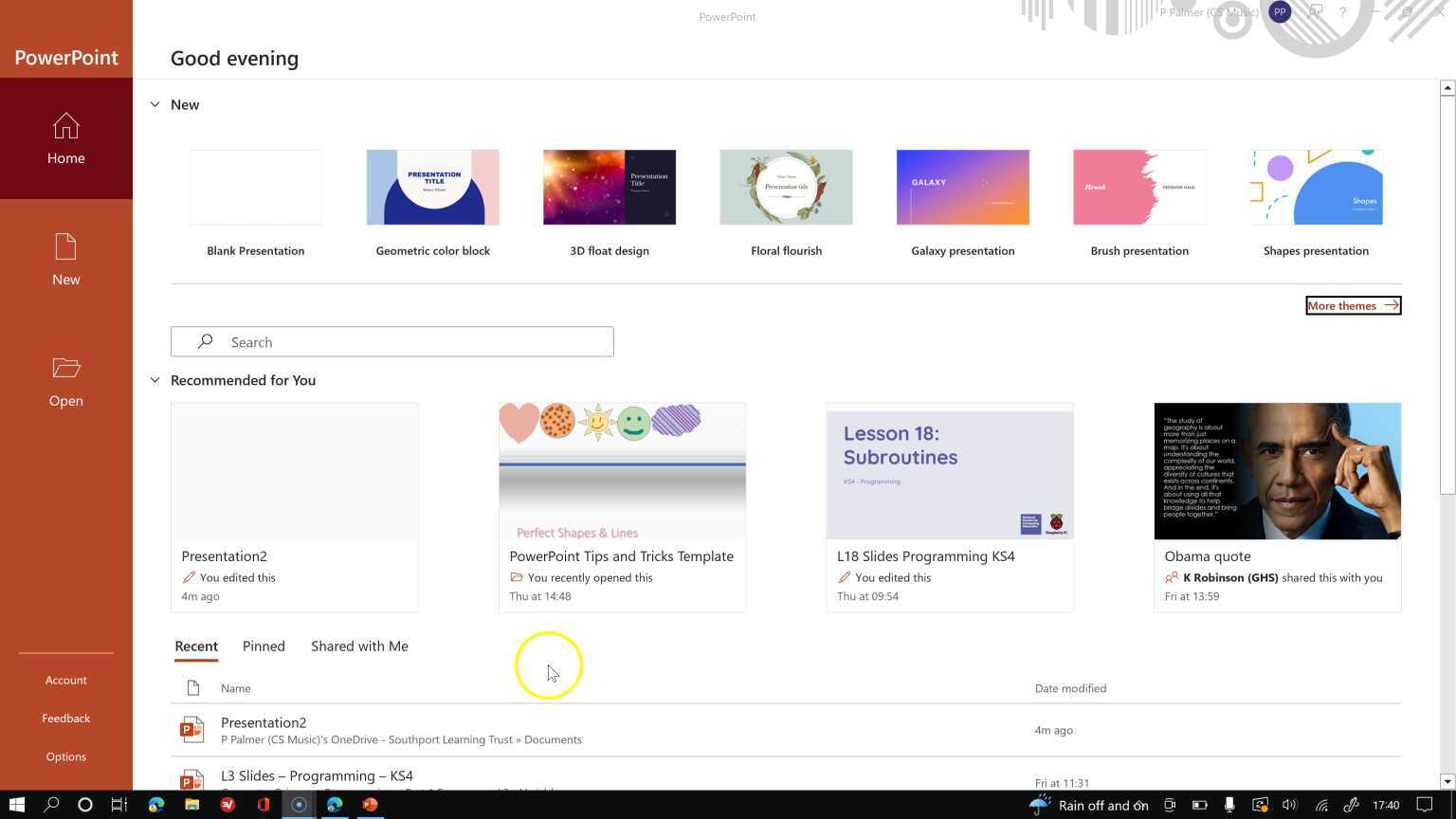This screenshot has width=1456, height=819.
Task: Click the microphone tray icon
Action: coord(1229,805)
